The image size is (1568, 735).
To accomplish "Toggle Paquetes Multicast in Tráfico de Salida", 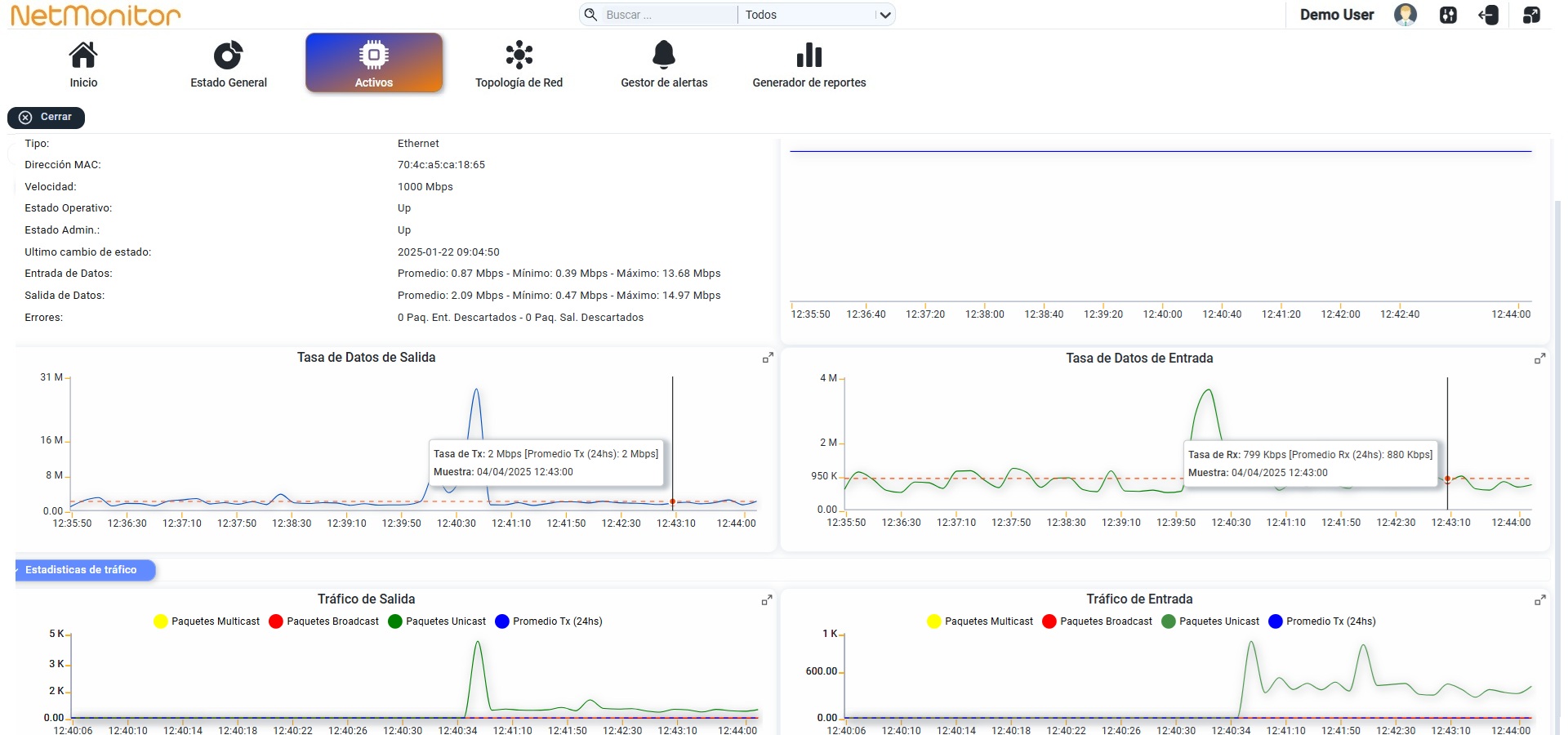I will [207, 621].
